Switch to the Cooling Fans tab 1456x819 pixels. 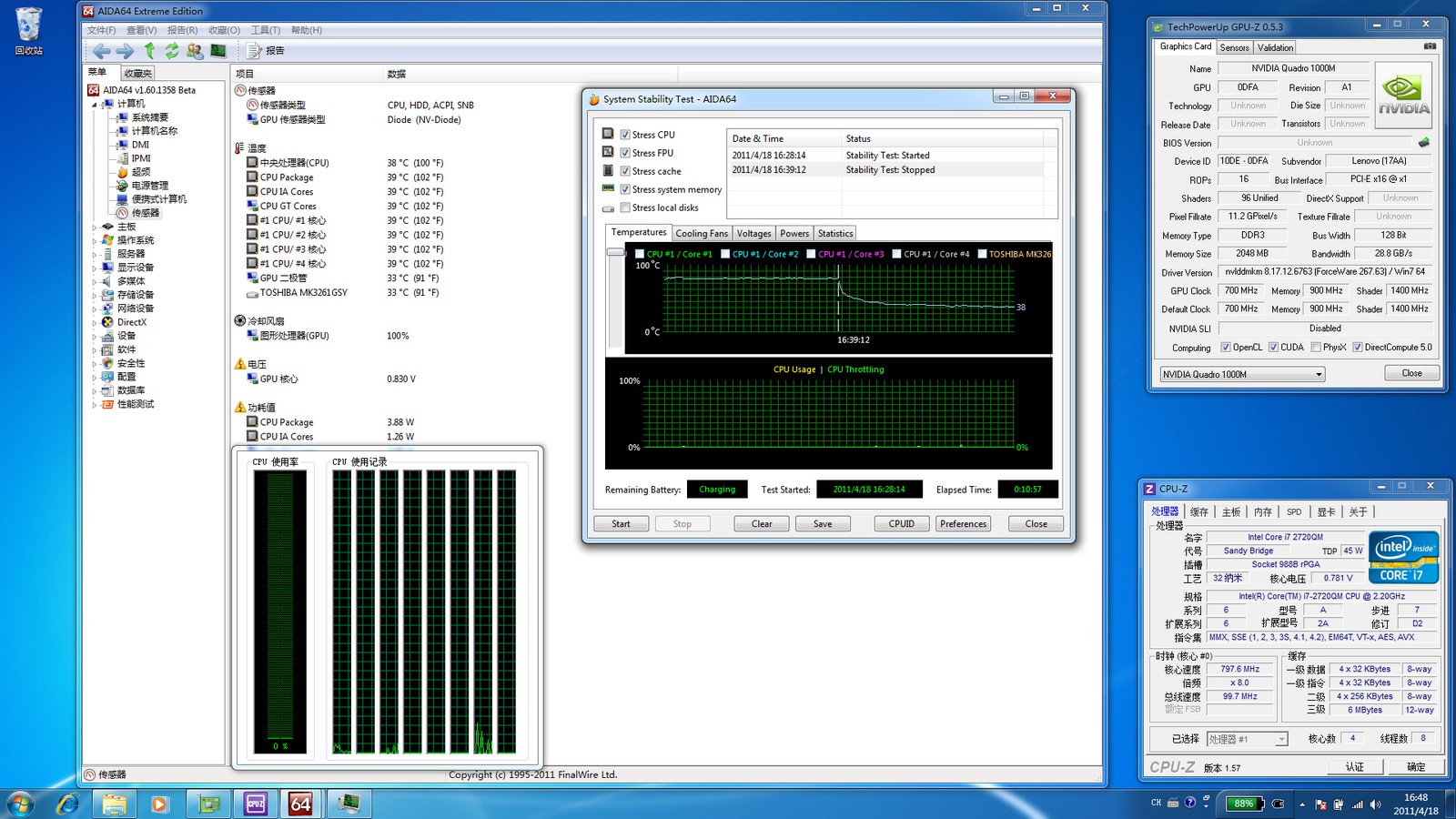coord(702,233)
